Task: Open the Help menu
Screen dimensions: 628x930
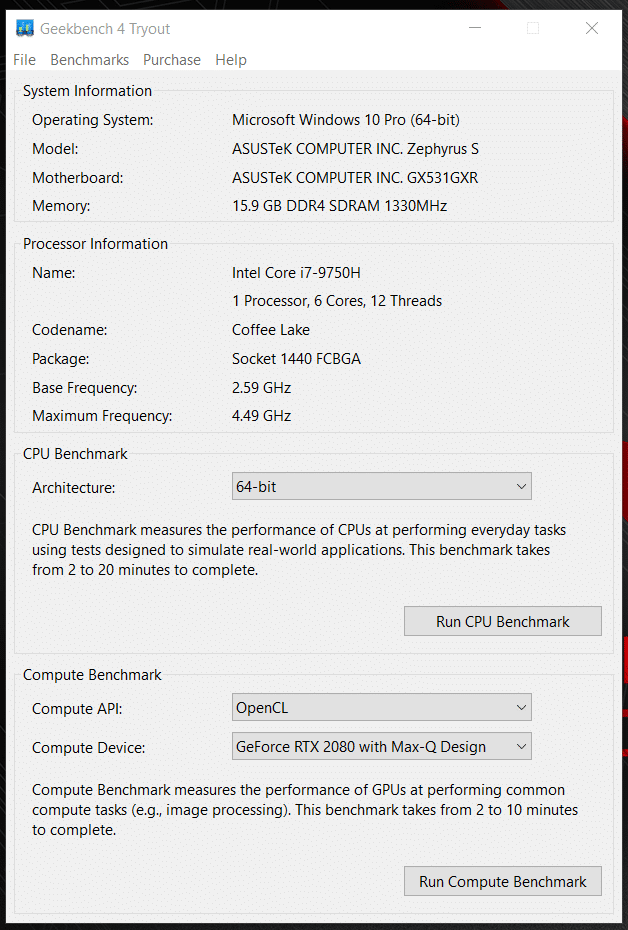Action: pyautogui.click(x=231, y=60)
